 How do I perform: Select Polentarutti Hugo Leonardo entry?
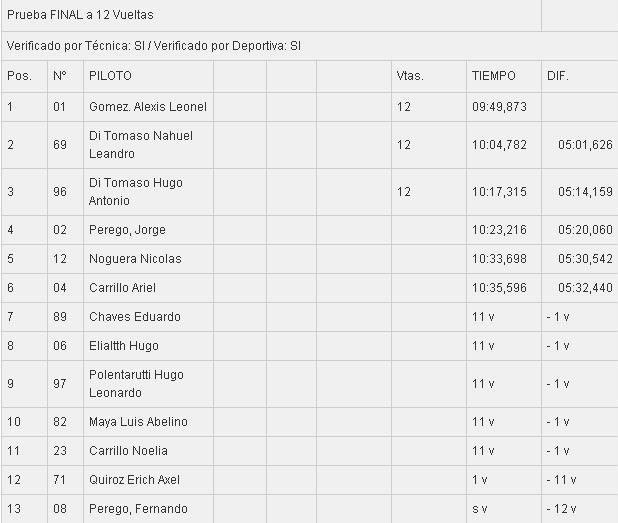(x=136, y=383)
